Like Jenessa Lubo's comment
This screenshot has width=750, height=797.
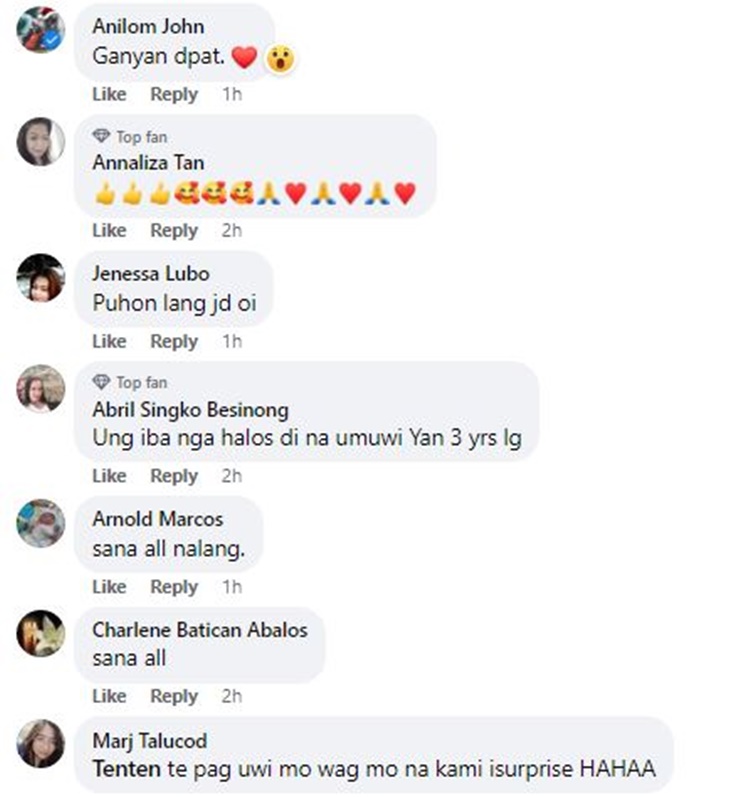point(109,341)
